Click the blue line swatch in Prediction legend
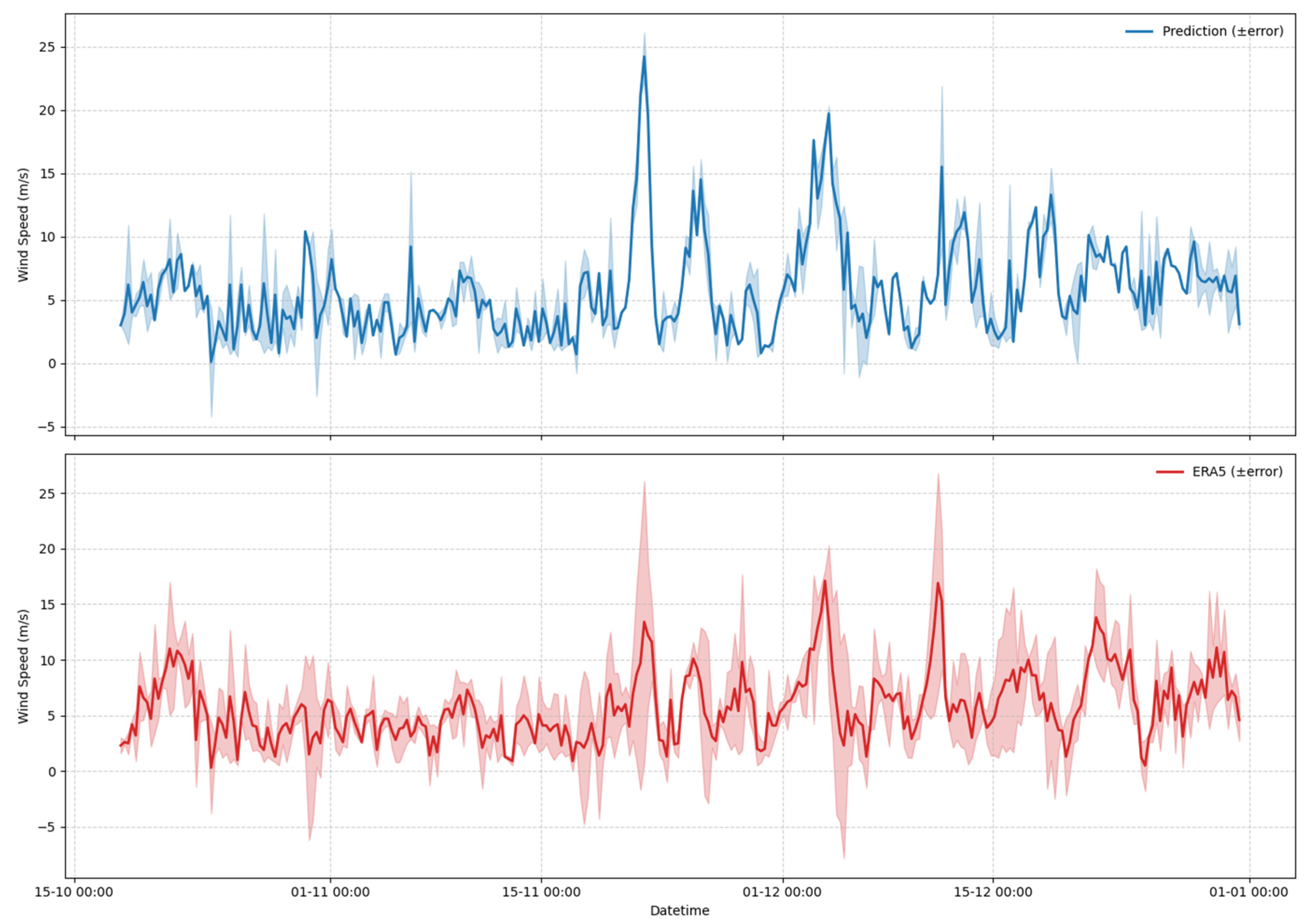Image resolution: width=1305 pixels, height=924 pixels. click(x=1139, y=31)
